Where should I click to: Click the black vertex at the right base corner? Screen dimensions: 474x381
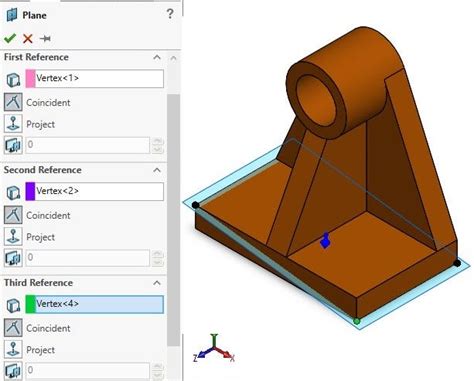click(457, 263)
